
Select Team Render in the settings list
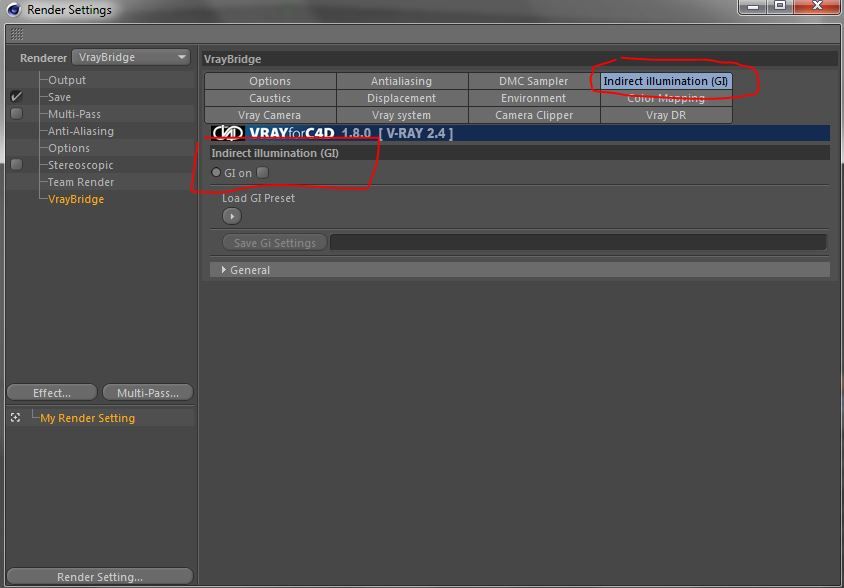click(x=81, y=182)
